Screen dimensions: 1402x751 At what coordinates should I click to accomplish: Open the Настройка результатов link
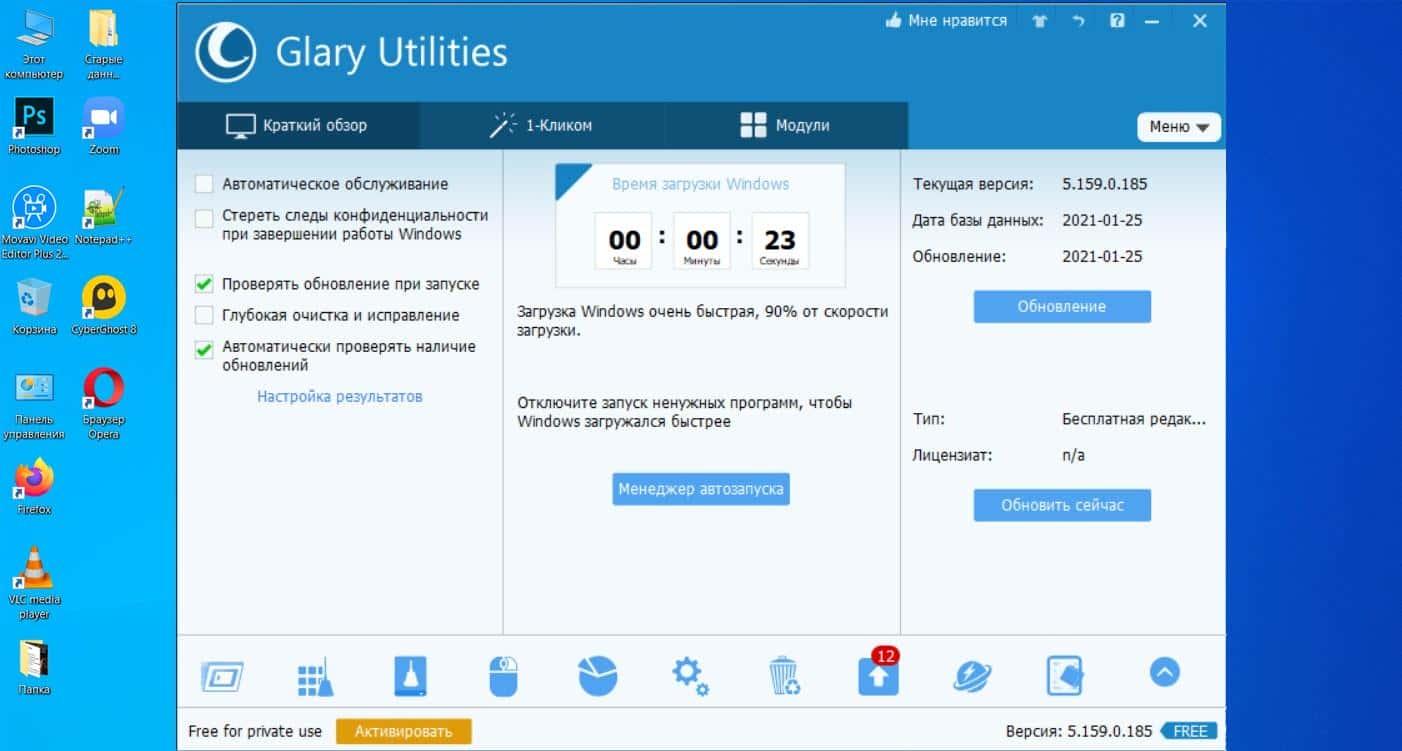click(x=340, y=397)
